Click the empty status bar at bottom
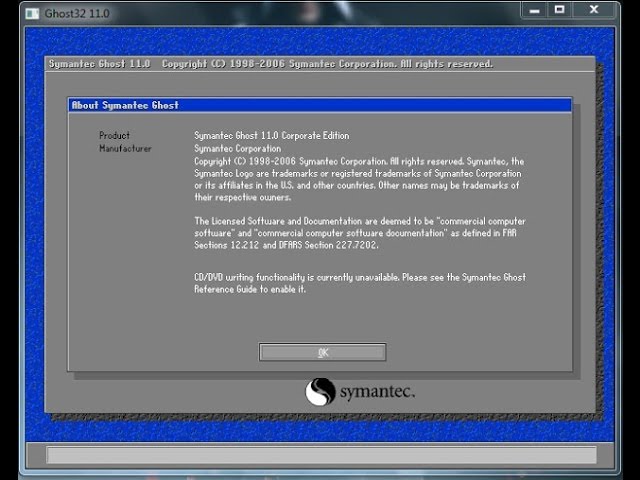The width and height of the screenshot is (640, 480). (321, 455)
